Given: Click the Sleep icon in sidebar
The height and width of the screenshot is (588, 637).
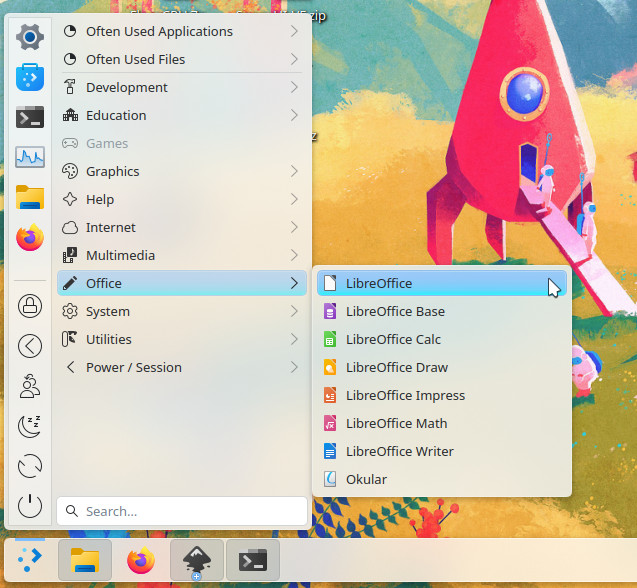Looking at the screenshot, I should coord(30,426).
